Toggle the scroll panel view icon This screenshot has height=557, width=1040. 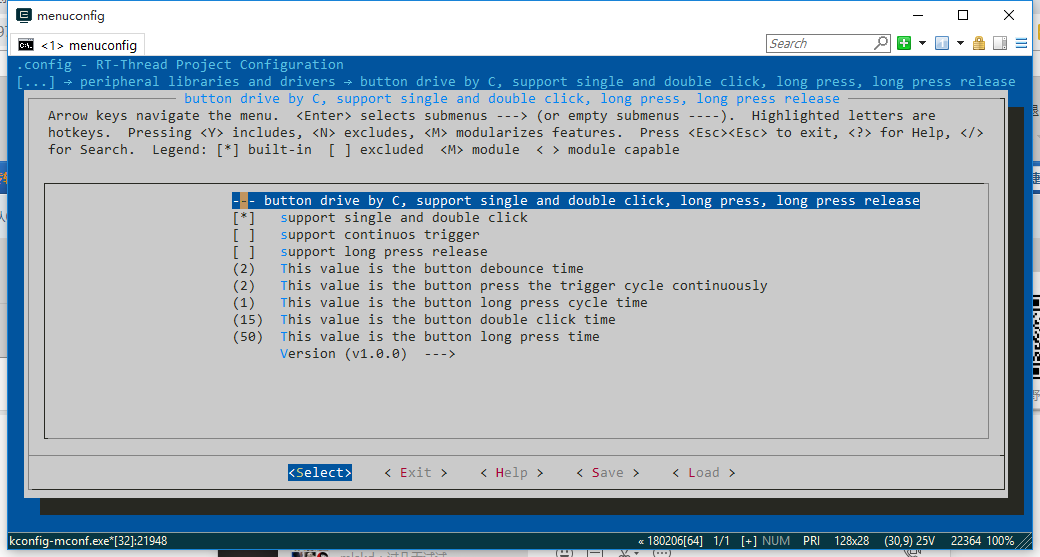pos(1000,43)
